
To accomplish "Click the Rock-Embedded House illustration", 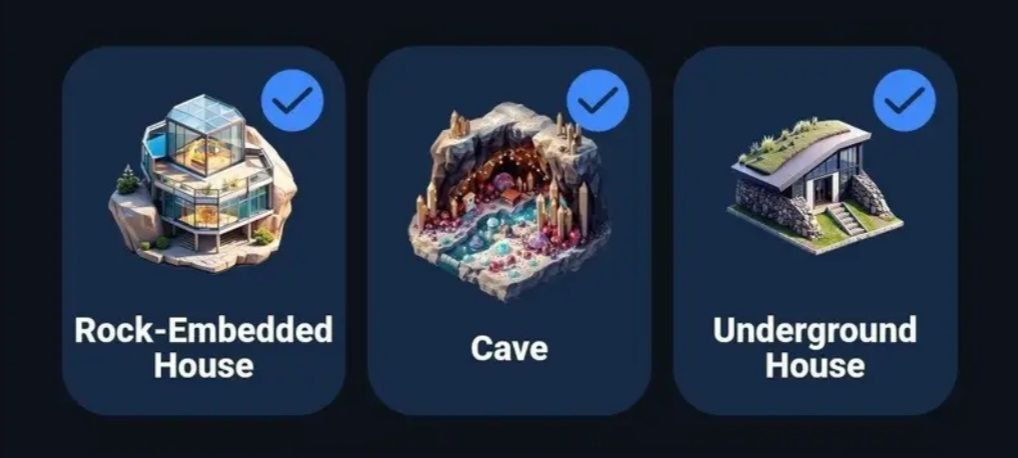I will coord(203,184).
